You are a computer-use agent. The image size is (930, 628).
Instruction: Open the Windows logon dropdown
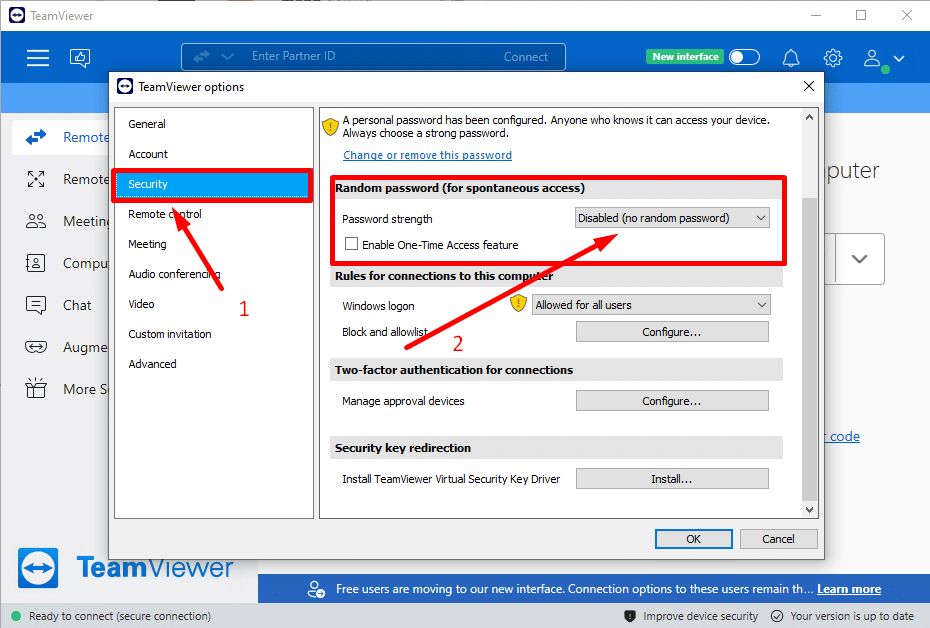coord(651,305)
